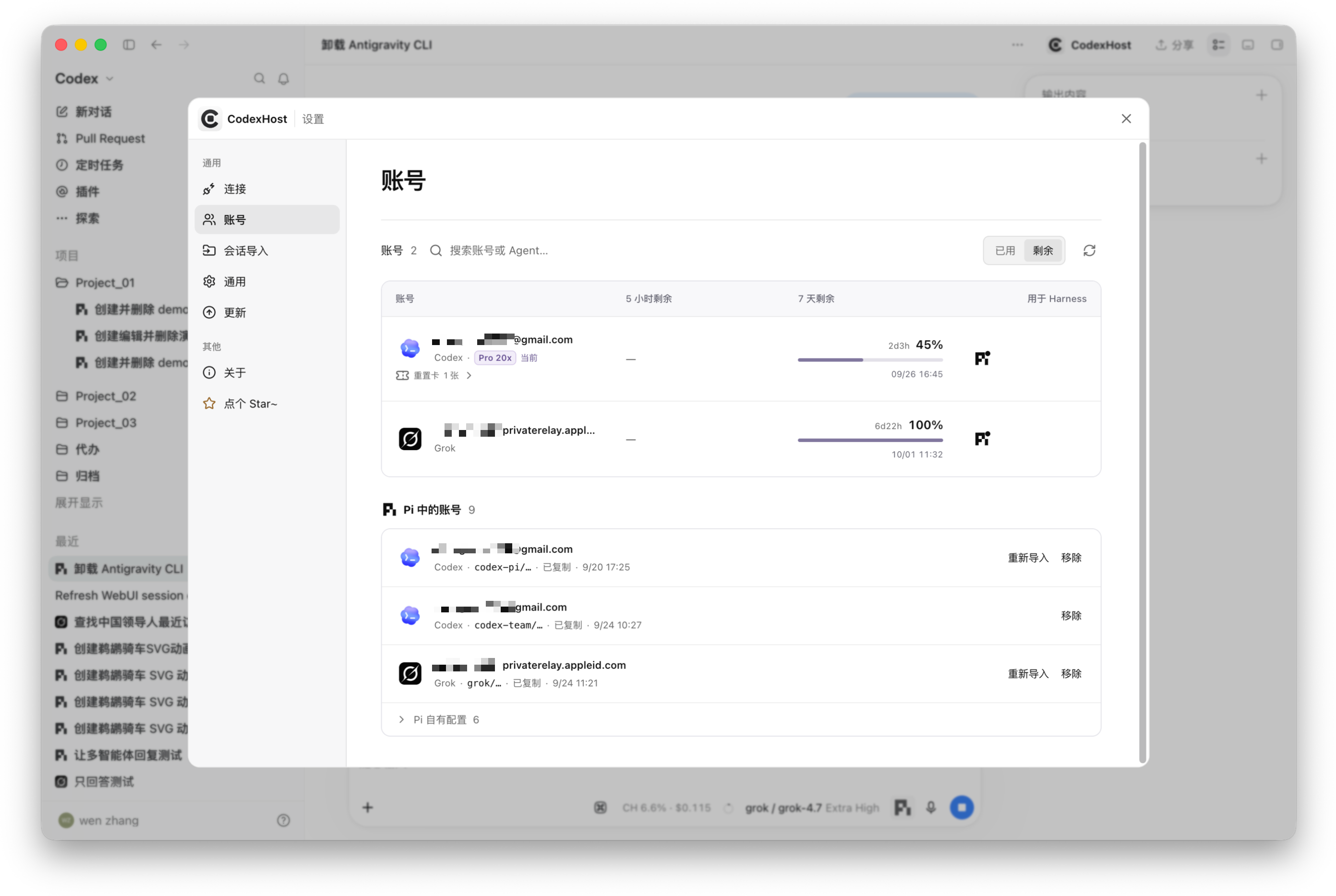Click the settings dialog vertical scrollbar
Image resolution: width=1336 pixels, height=896 pixels.
[x=1142, y=453]
